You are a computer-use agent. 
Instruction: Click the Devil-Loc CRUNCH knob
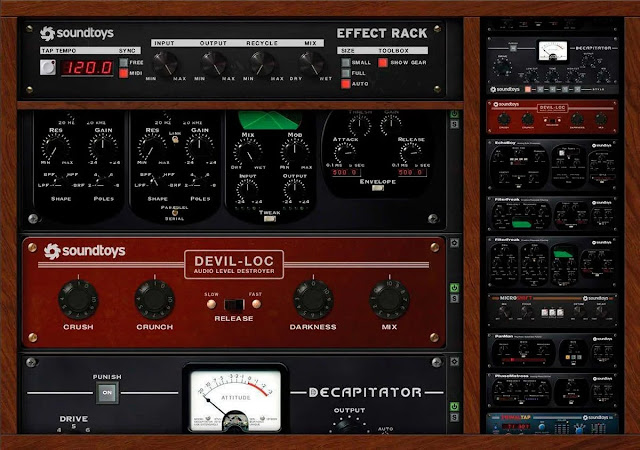click(155, 299)
